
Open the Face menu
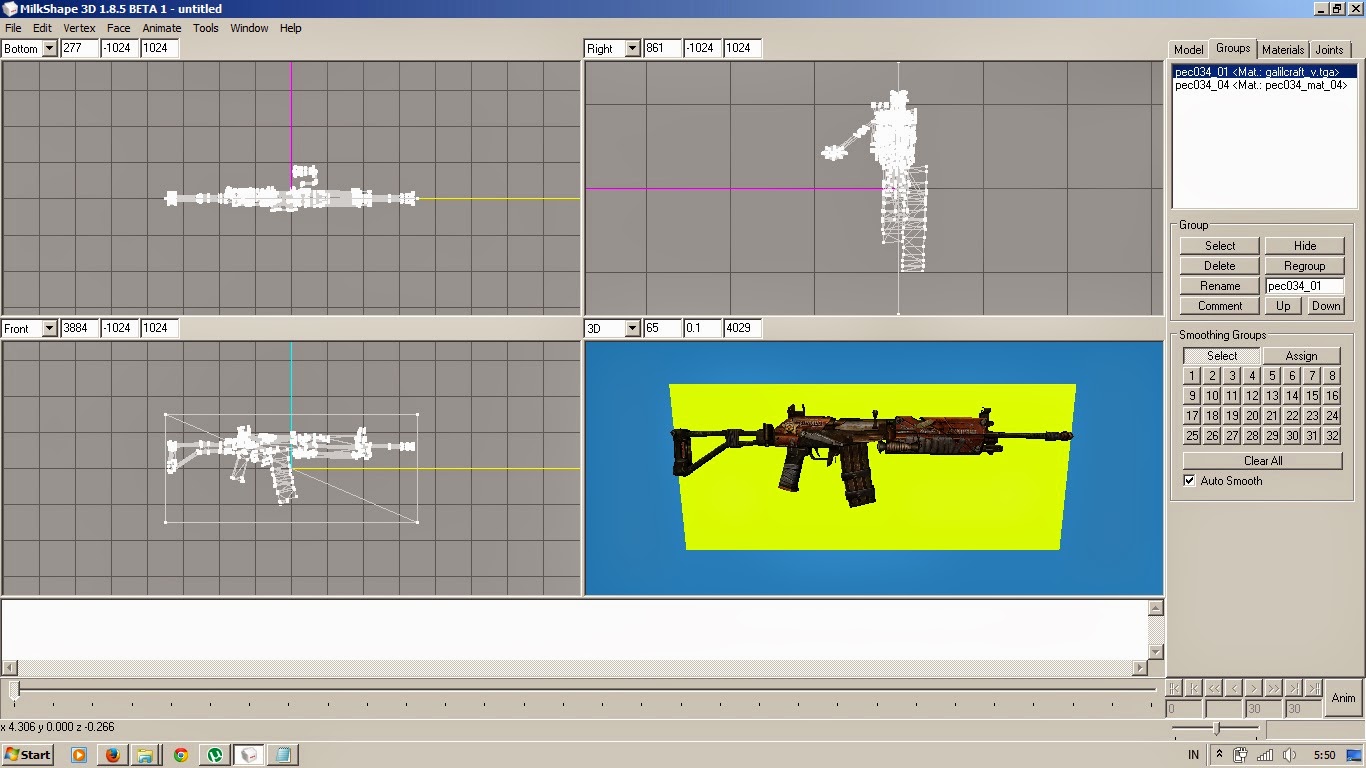pyautogui.click(x=119, y=28)
